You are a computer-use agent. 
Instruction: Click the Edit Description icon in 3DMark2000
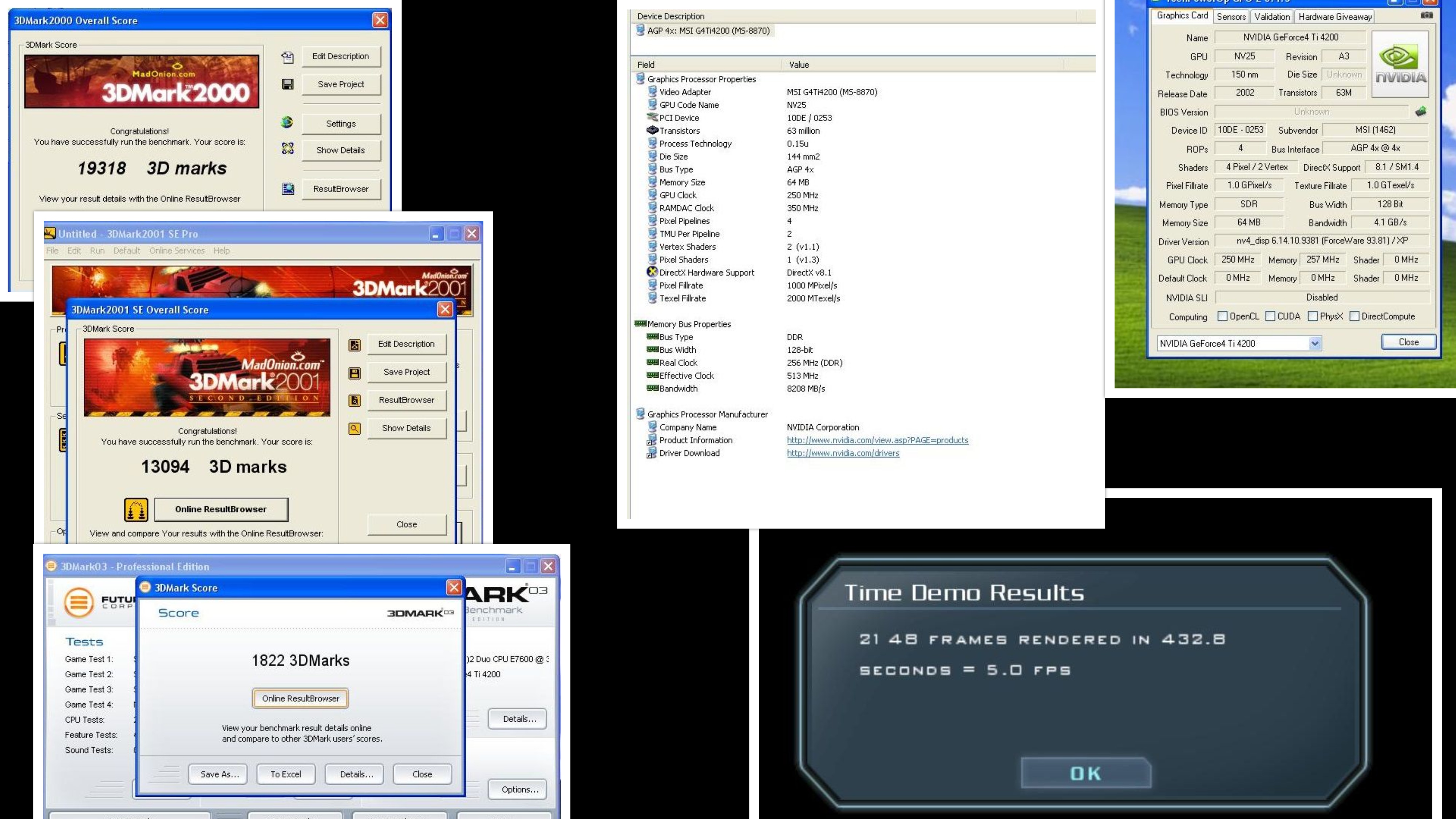(x=287, y=57)
